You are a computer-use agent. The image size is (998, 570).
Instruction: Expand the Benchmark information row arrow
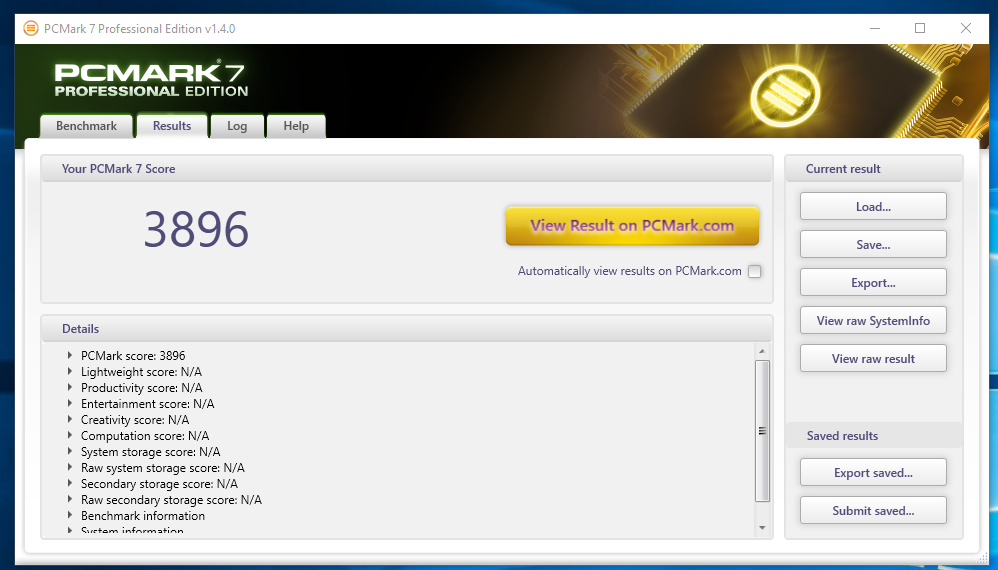pos(70,515)
